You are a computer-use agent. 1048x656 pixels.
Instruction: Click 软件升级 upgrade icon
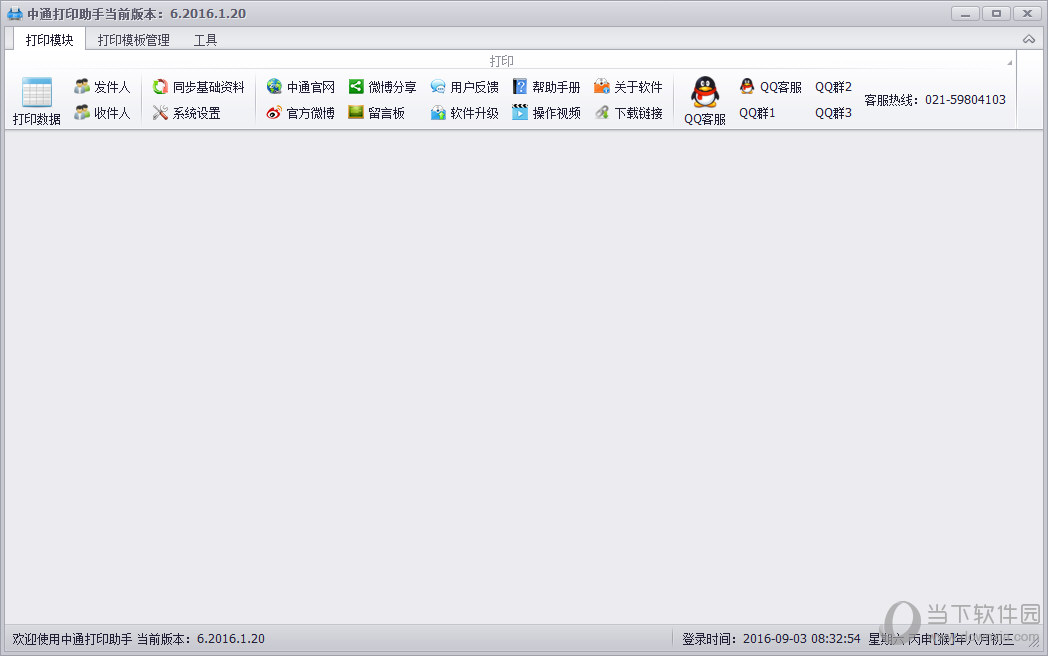pos(438,112)
